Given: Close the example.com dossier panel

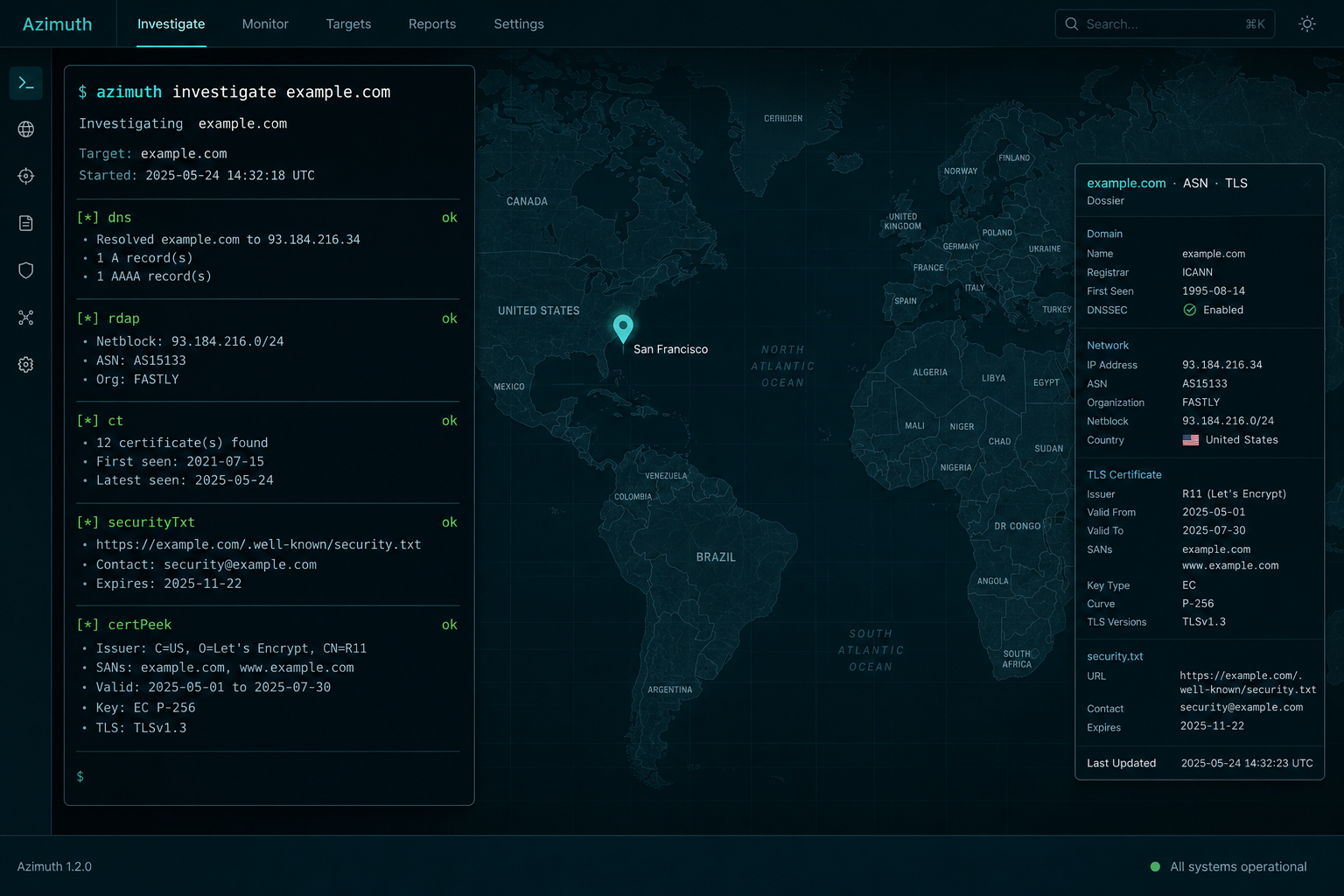Looking at the screenshot, I should 1306,183.
